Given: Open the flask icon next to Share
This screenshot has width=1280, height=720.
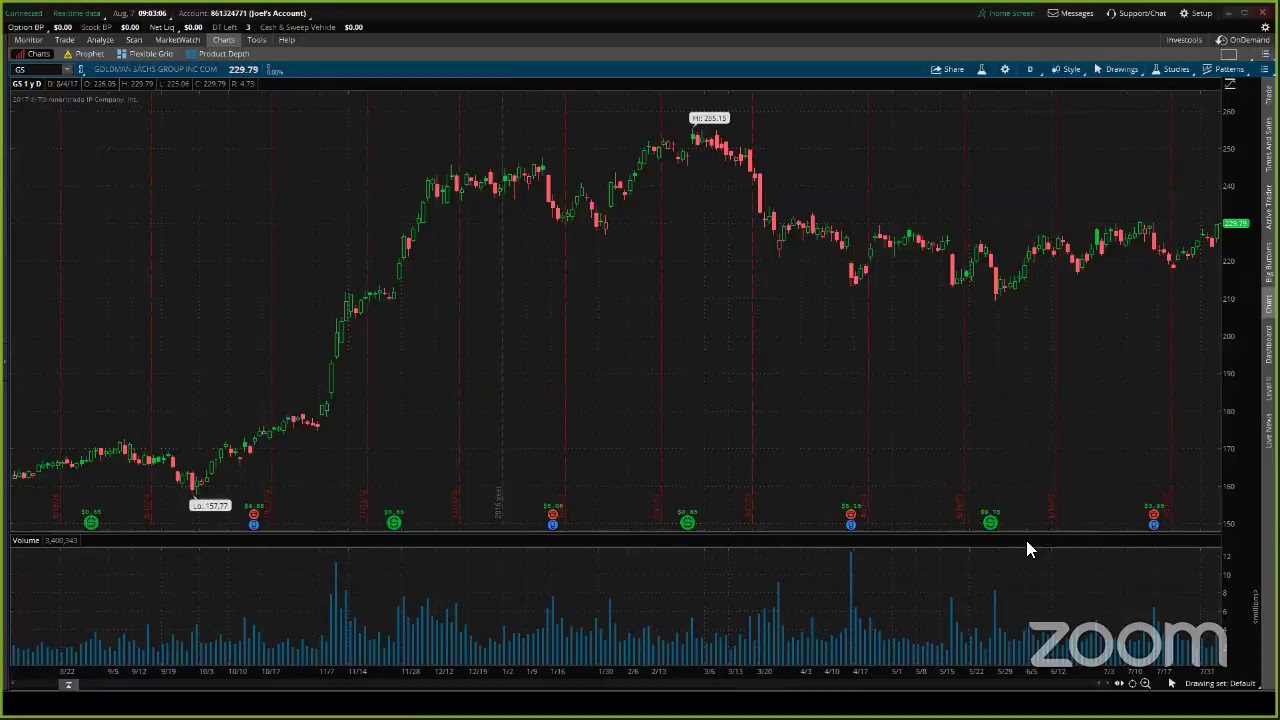Looking at the screenshot, I should coord(981,69).
